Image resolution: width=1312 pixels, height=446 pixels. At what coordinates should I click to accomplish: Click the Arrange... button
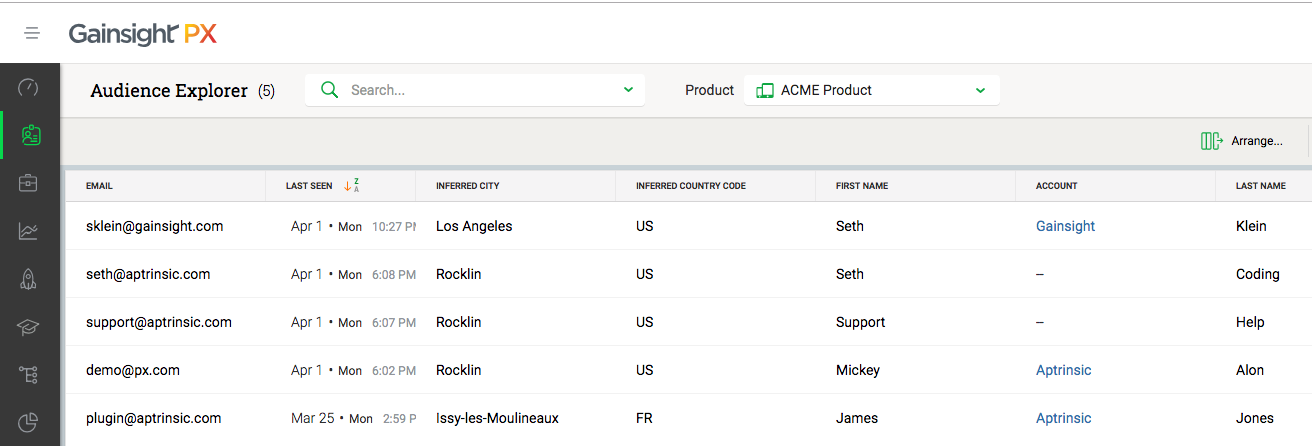pyautogui.click(x=1241, y=141)
